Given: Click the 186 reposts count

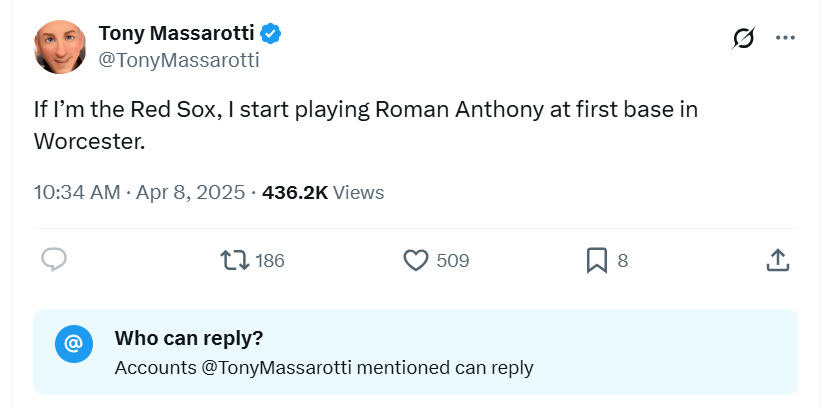Looking at the screenshot, I should pos(270,261).
